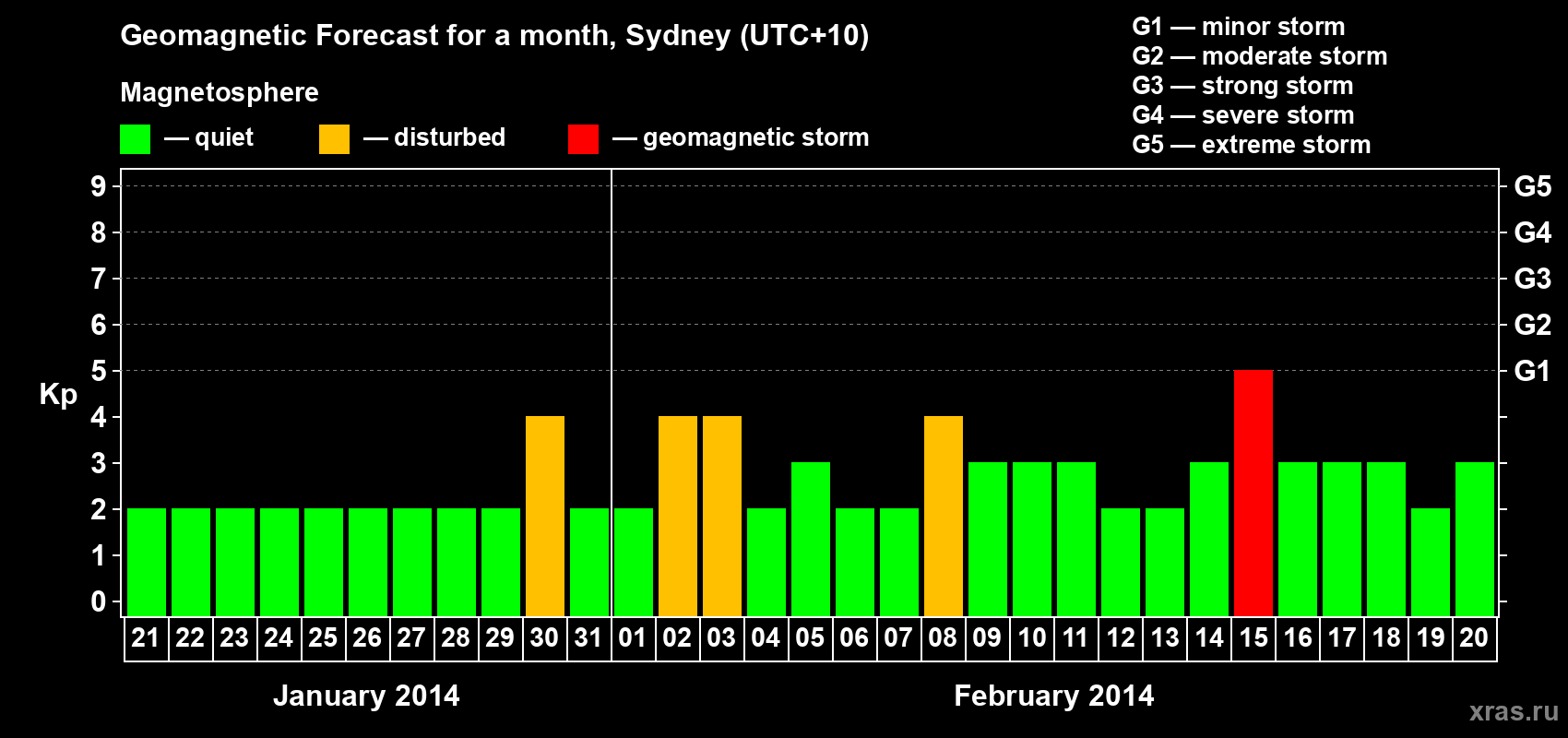The width and height of the screenshot is (1568, 738).
Task: Click the G3 label on right axis
Action: [1533, 279]
